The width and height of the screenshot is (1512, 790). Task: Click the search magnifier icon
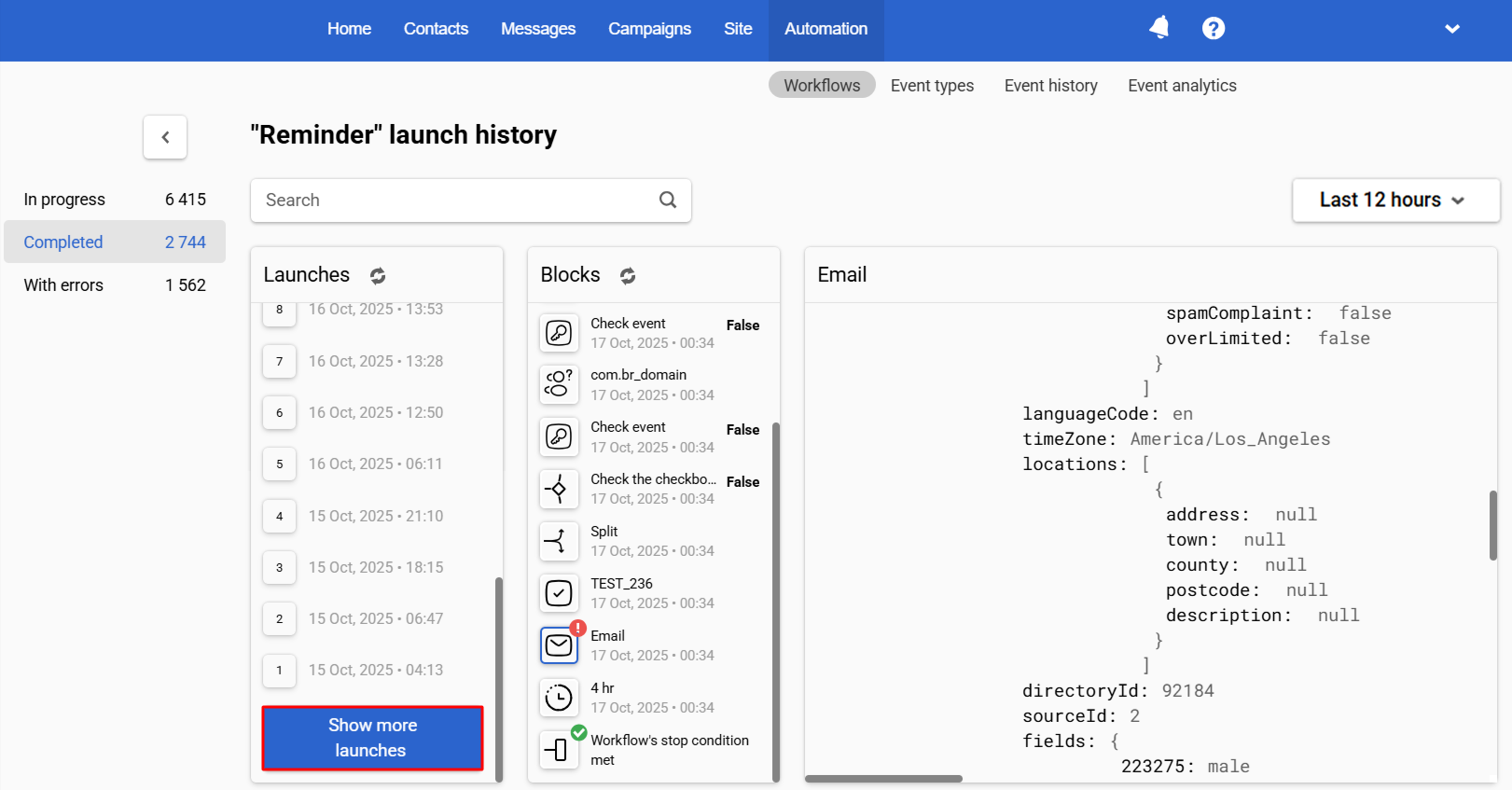(x=668, y=200)
